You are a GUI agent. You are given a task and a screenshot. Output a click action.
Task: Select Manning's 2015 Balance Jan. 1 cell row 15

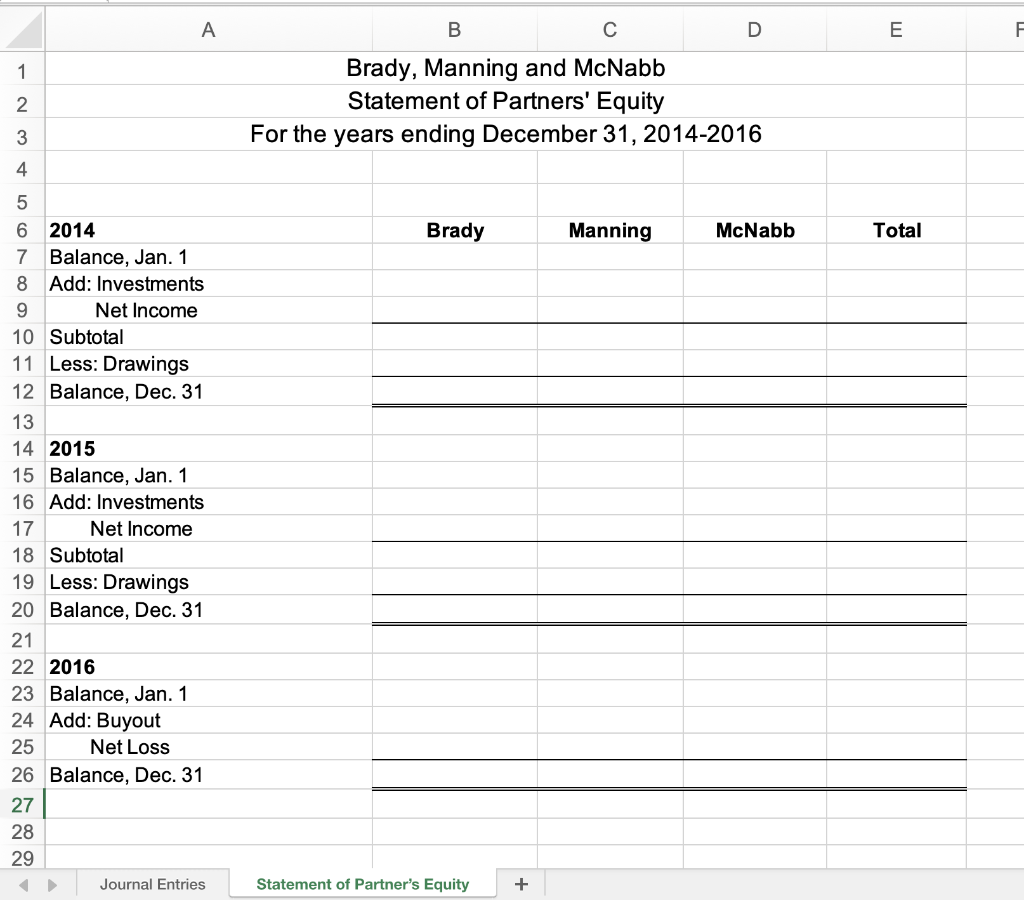610,475
